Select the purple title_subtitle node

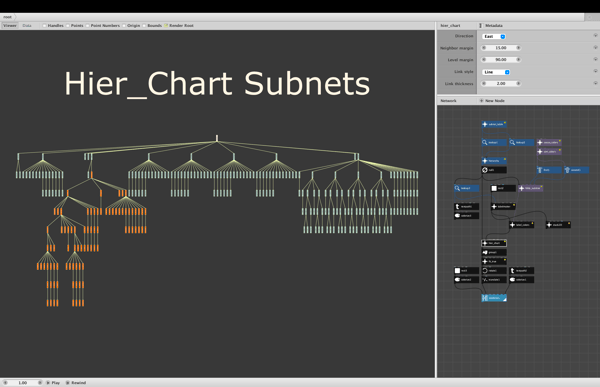coord(531,188)
